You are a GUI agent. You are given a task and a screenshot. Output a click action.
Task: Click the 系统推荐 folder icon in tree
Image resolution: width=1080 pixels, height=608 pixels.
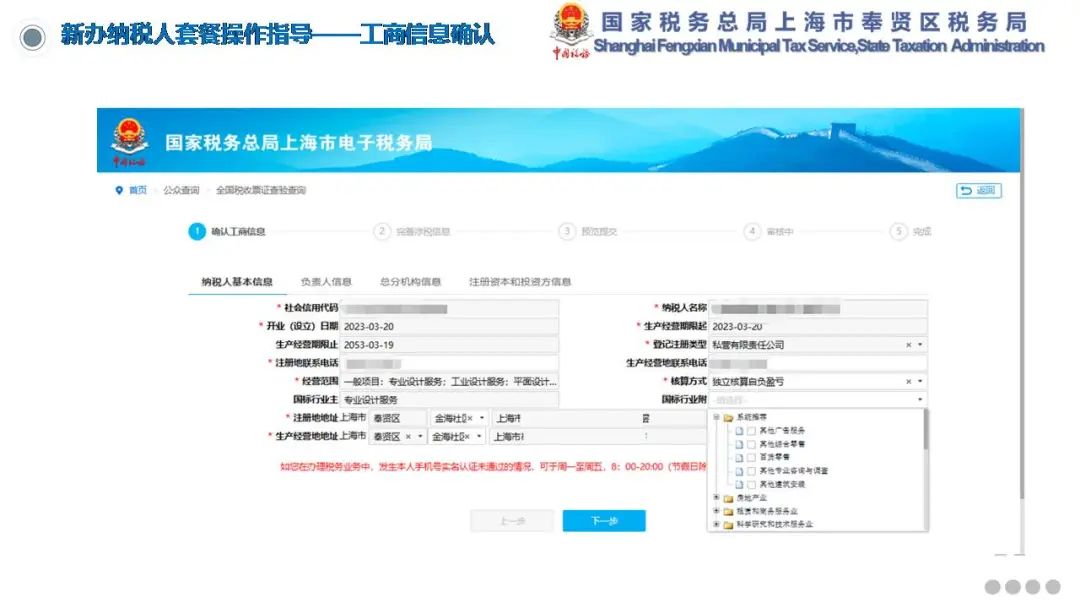click(728, 418)
